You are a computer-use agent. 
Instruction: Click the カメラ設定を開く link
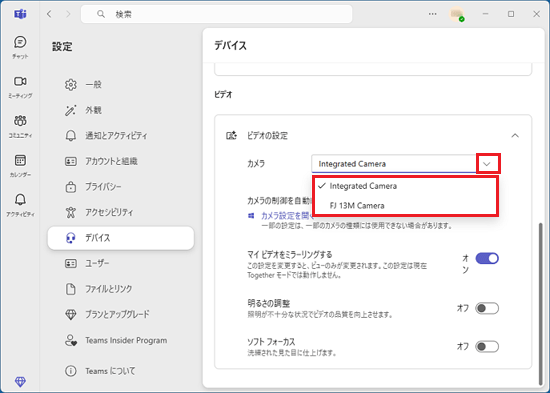point(287,215)
